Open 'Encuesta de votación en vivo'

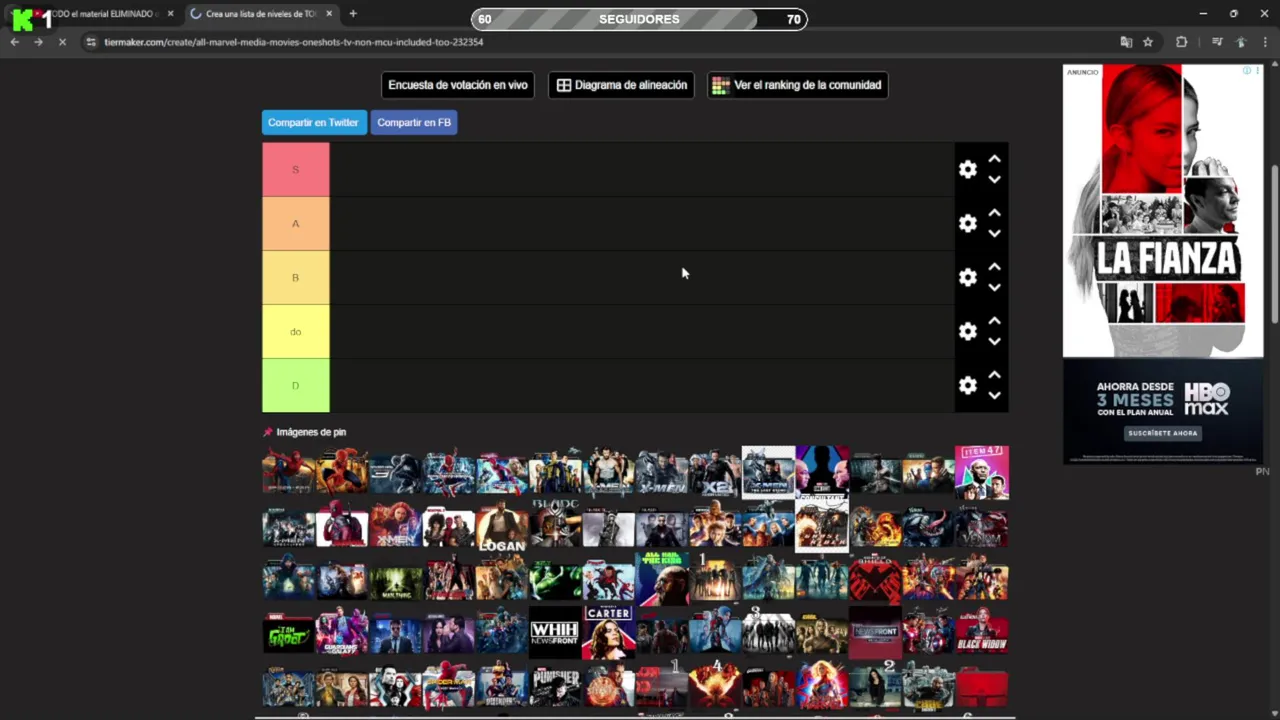tap(457, 85)
